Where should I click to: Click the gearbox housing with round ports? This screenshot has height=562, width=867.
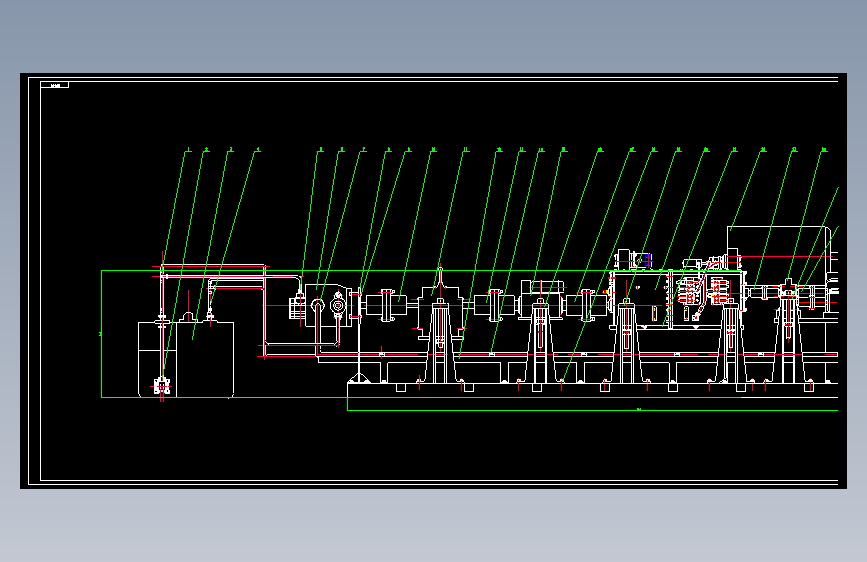coord(329,305)
